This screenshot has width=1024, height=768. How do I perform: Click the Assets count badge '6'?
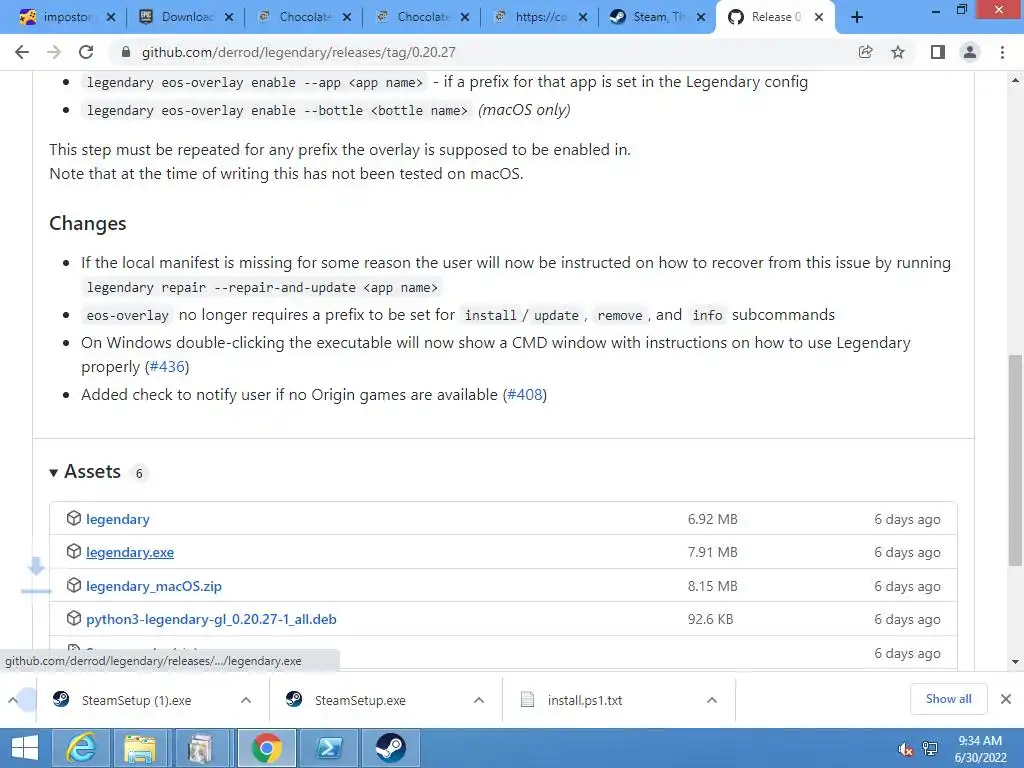point(139,473)
